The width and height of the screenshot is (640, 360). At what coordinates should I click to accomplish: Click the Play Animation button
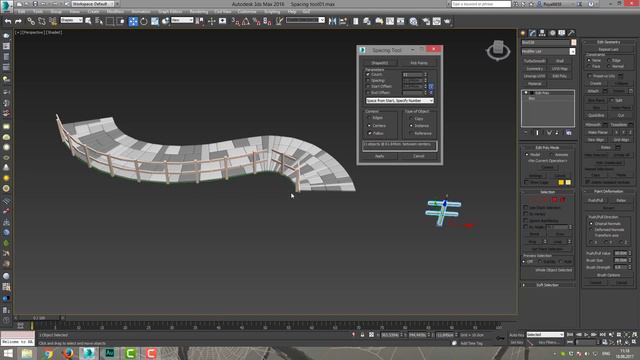(x=586, y=335)
